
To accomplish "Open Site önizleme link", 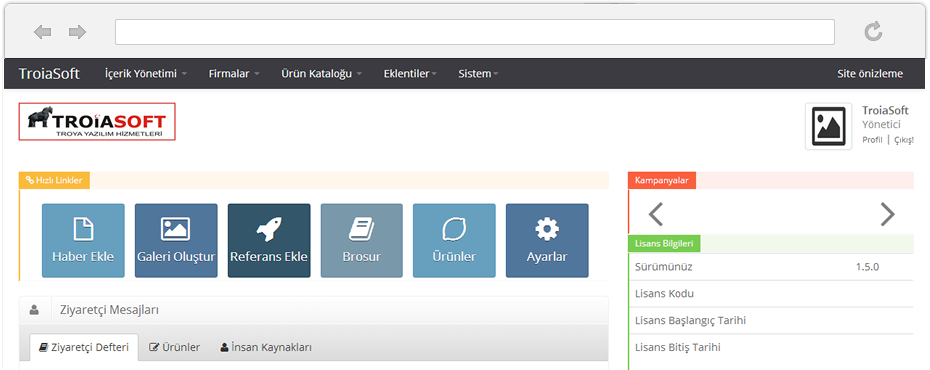I will tap(870, 74).
